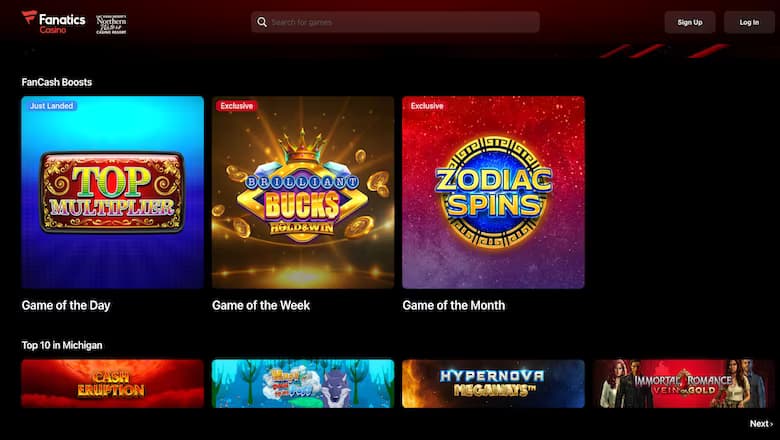Advance the Top 10 carousel with Next

(762, 424)
